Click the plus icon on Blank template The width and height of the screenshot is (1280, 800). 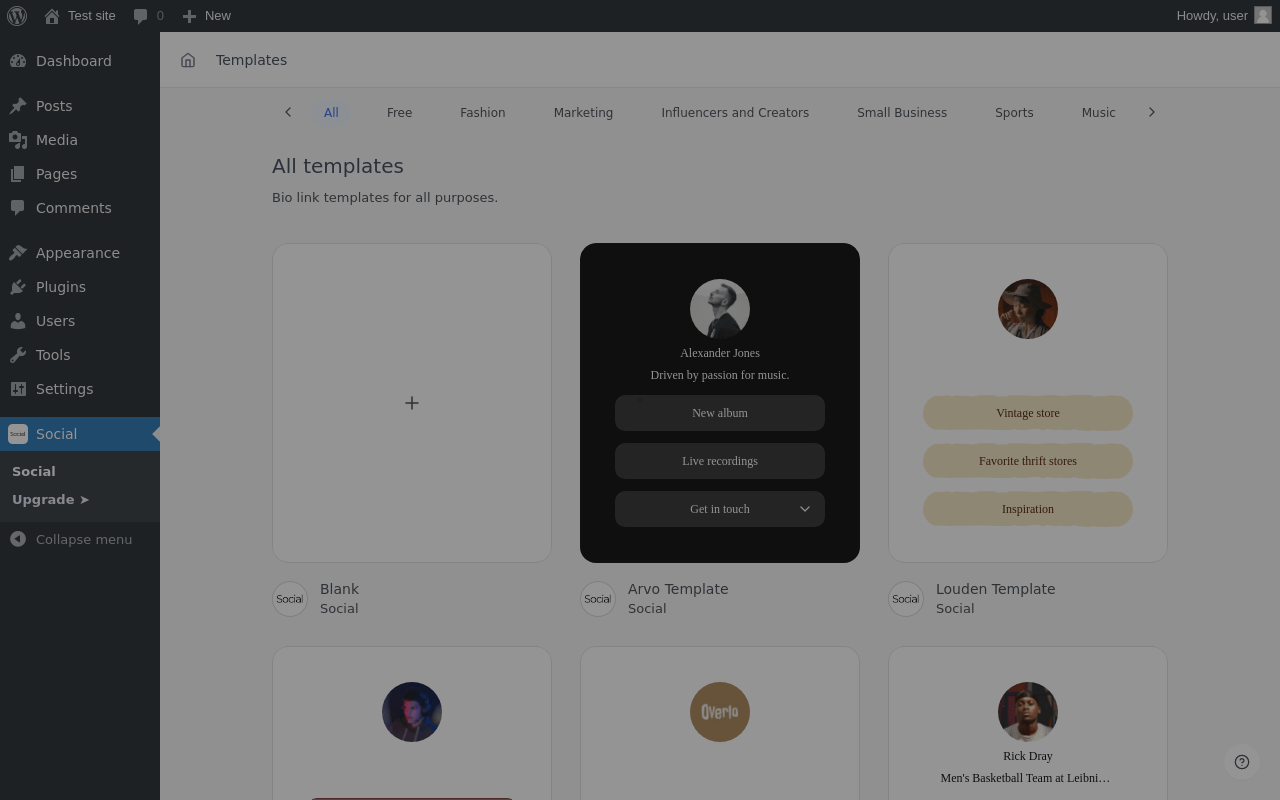tap(412, 403)
